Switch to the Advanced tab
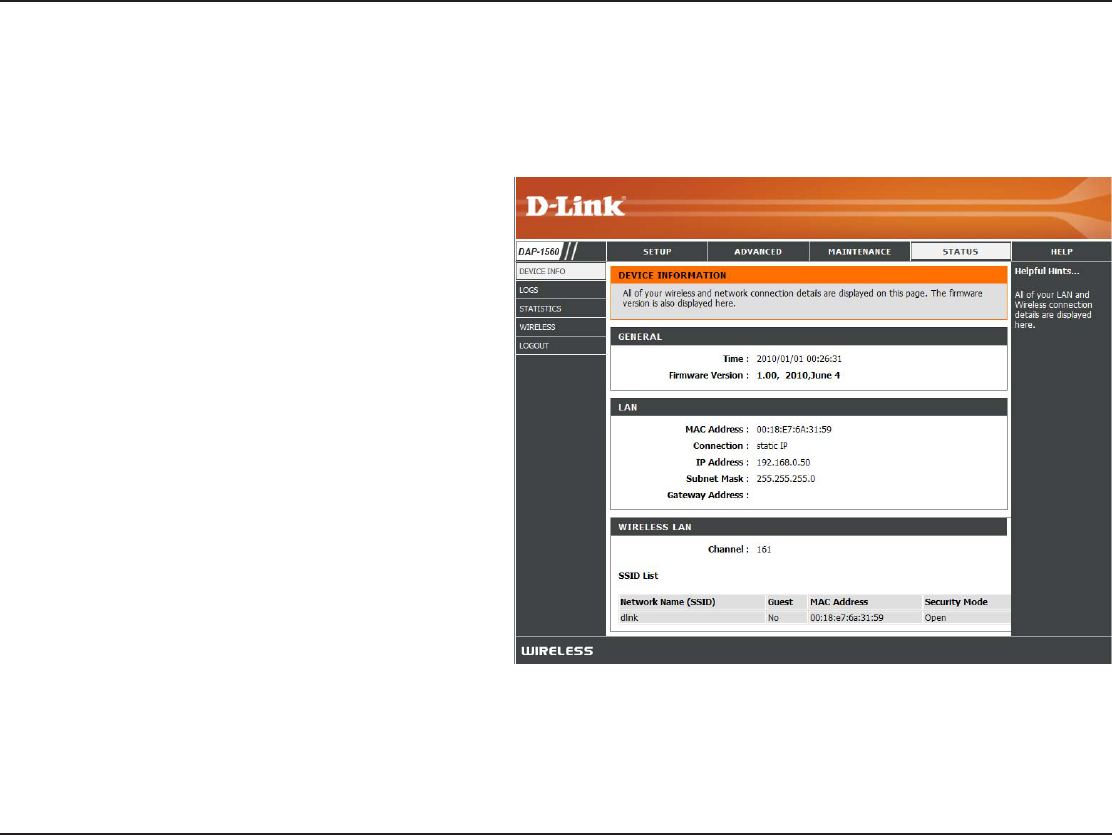Image resolution: width=1112 pixels, height=835 pixels. click(x=758, y=252)
